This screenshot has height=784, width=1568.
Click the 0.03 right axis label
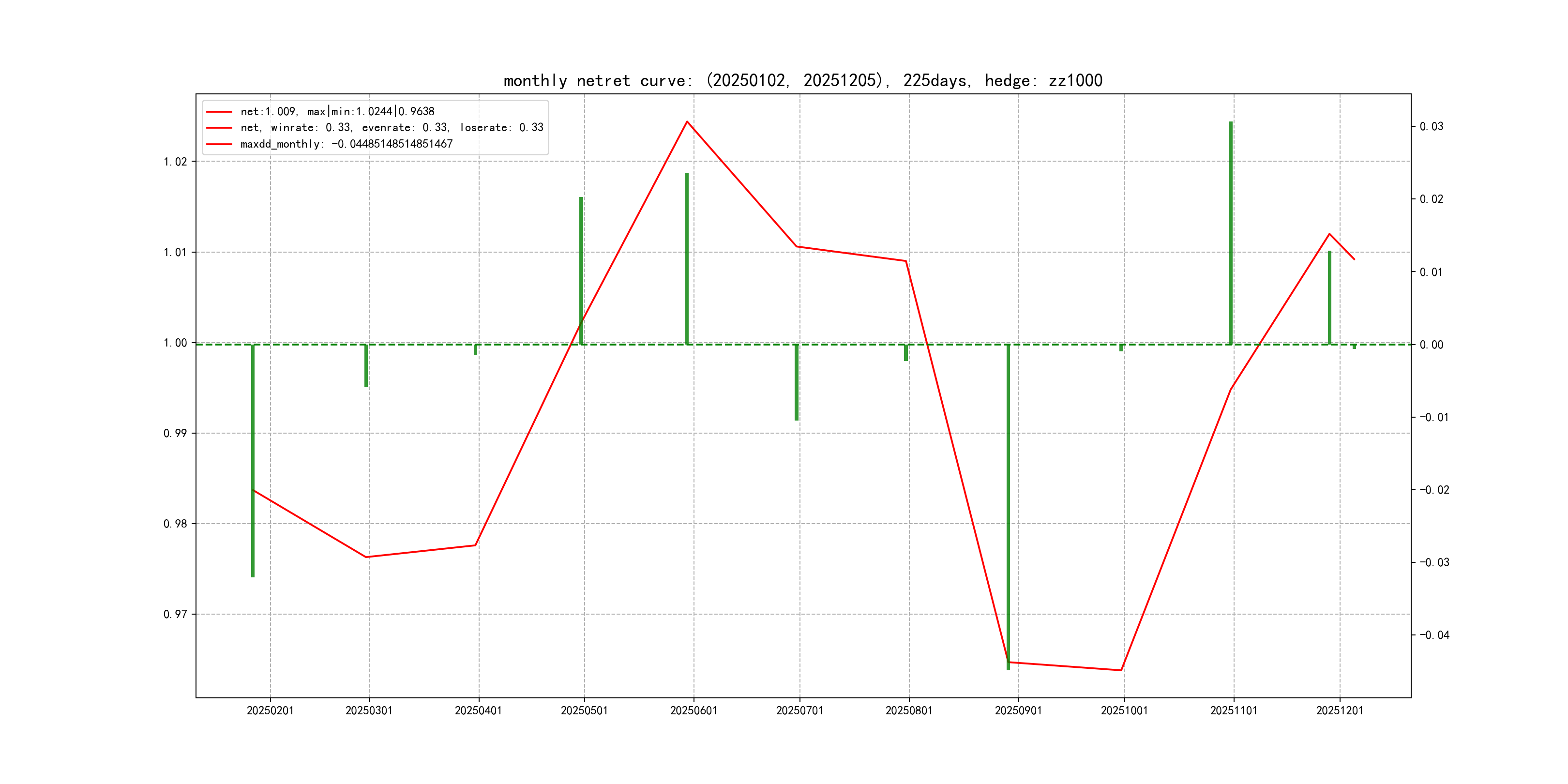tap(1431, 126)
